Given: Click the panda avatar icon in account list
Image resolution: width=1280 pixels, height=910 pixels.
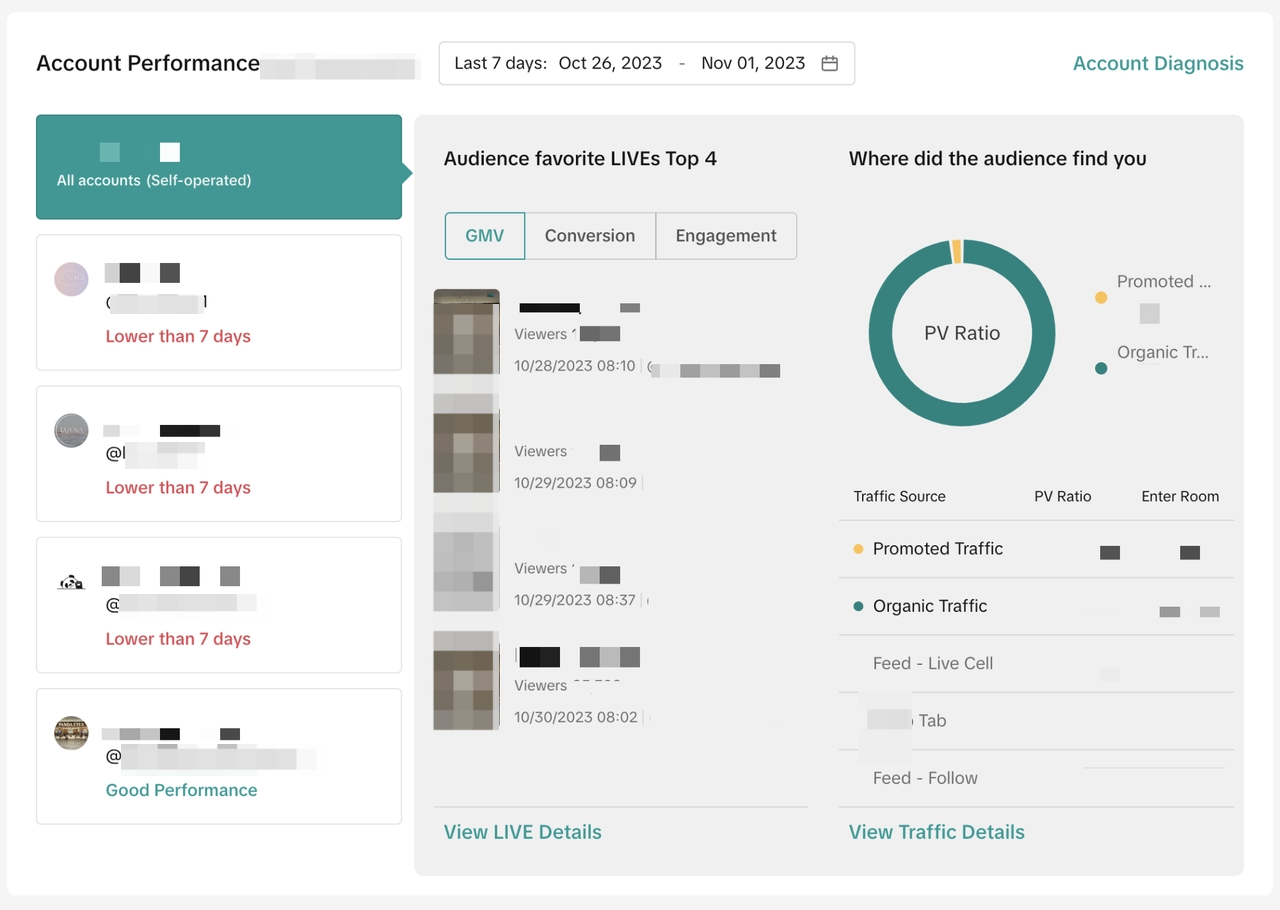Looking at the screenshot, I should [71, 581].
